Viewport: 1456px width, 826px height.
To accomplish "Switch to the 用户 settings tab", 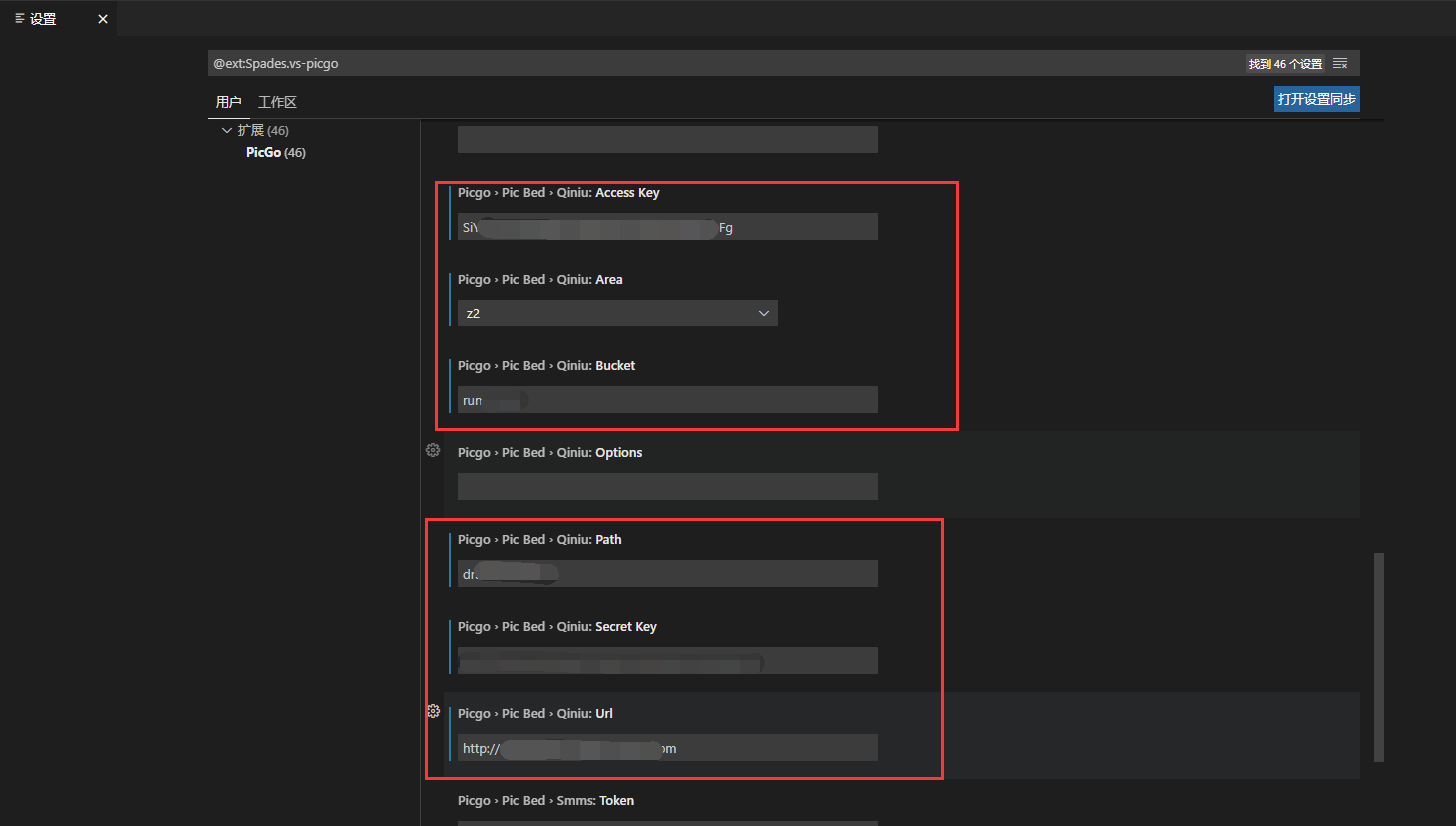I will pos(228,102).
